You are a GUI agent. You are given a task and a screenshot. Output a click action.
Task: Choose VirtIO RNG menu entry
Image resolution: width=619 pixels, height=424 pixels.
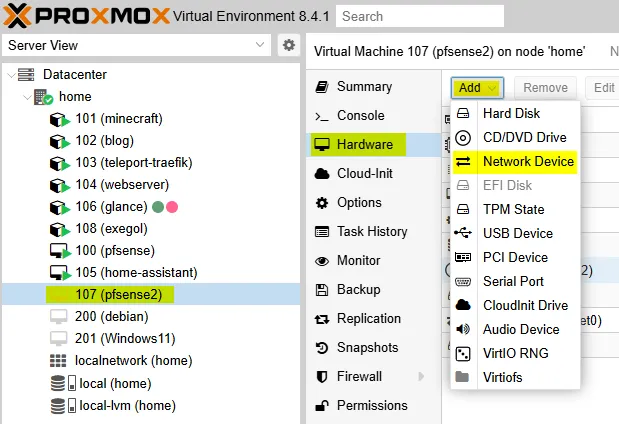(515, 353)
